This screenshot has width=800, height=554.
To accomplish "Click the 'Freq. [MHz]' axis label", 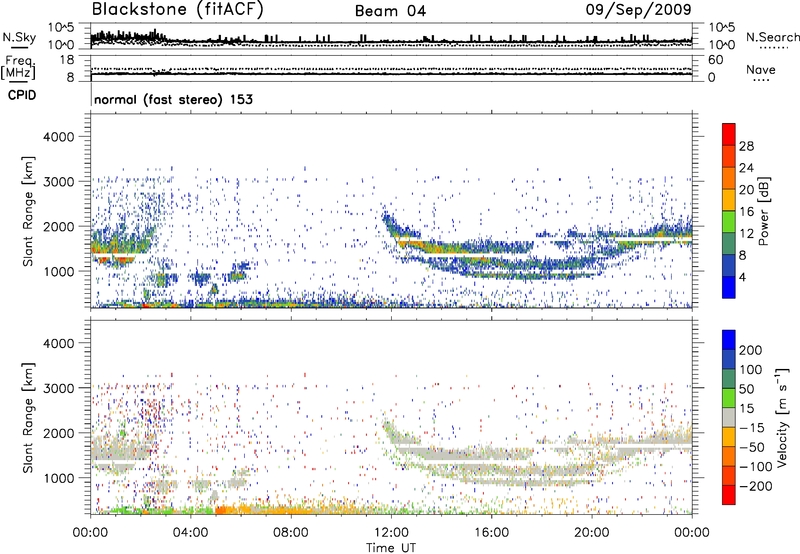I will 18,68.
